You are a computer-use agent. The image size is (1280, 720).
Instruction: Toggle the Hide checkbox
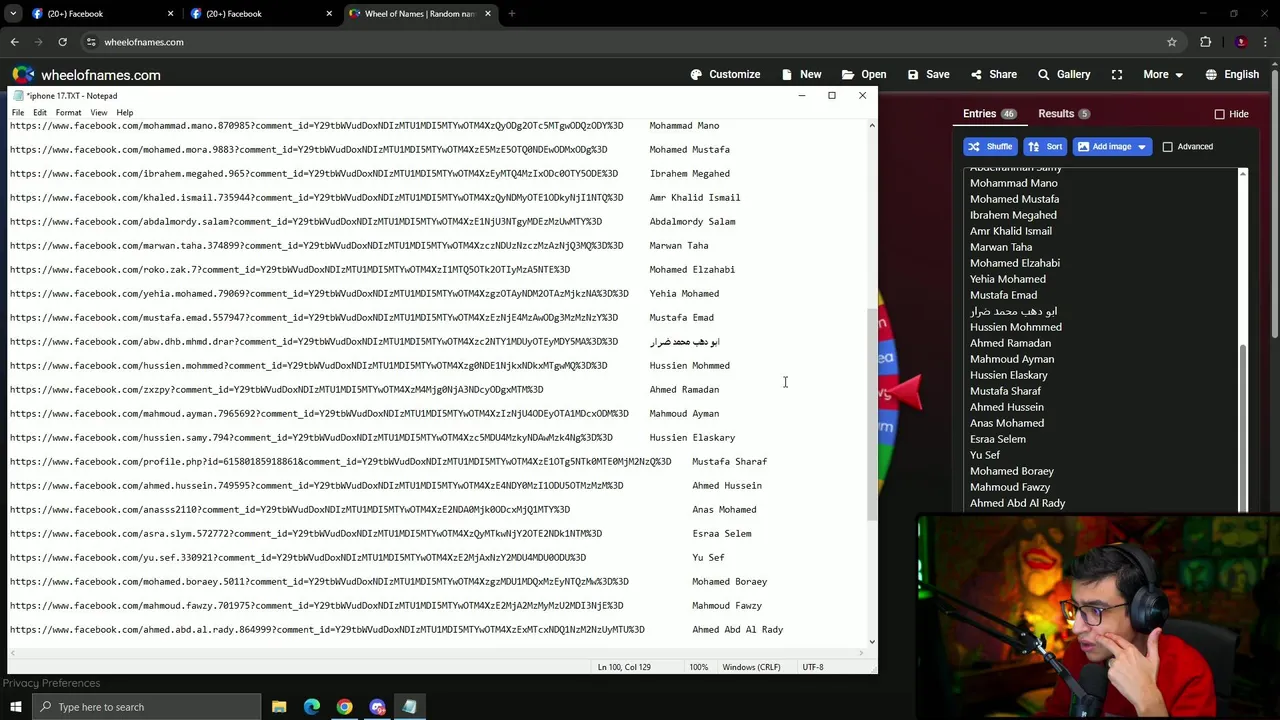(1219, 114)
